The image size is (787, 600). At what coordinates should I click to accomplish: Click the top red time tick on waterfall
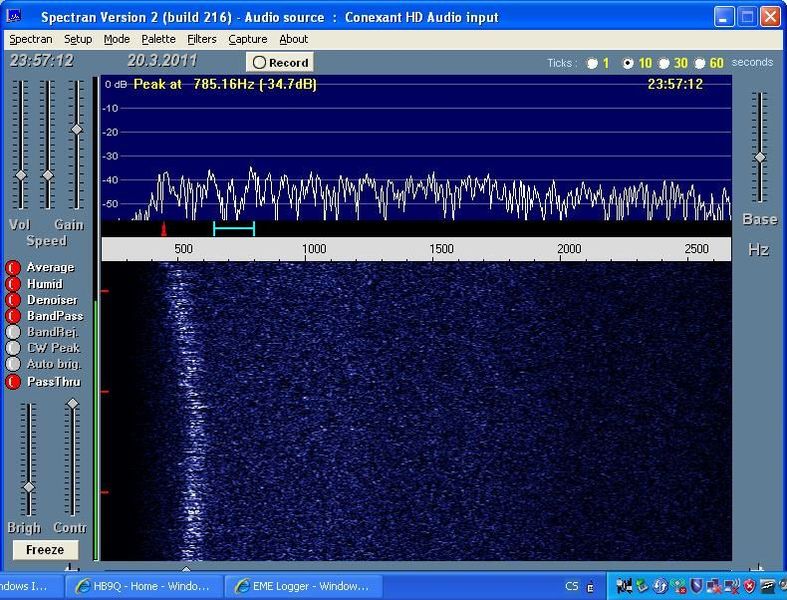tap(105, 291)
